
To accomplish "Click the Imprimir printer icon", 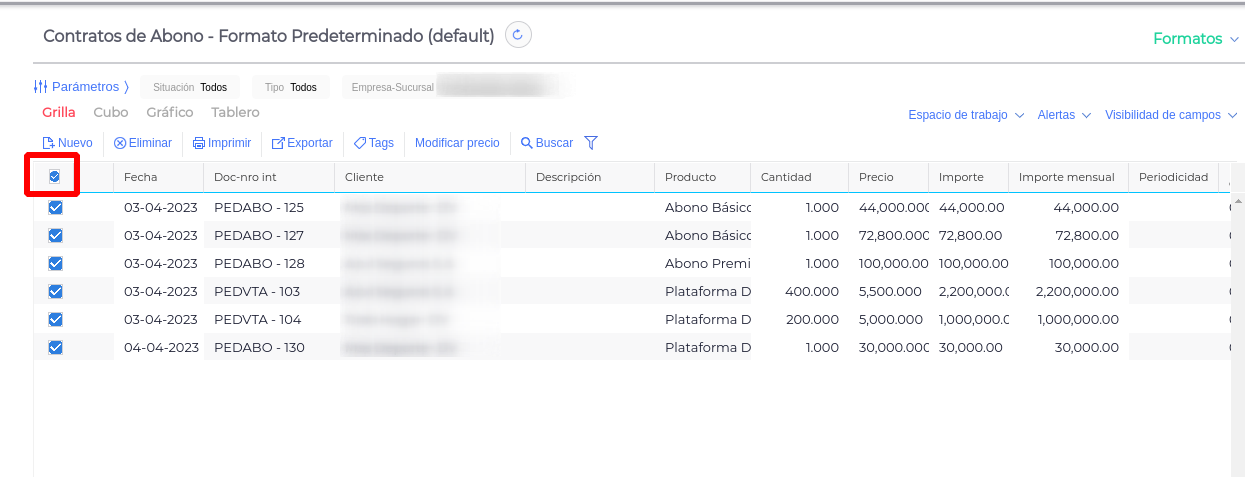I will (x=199, y=143).
